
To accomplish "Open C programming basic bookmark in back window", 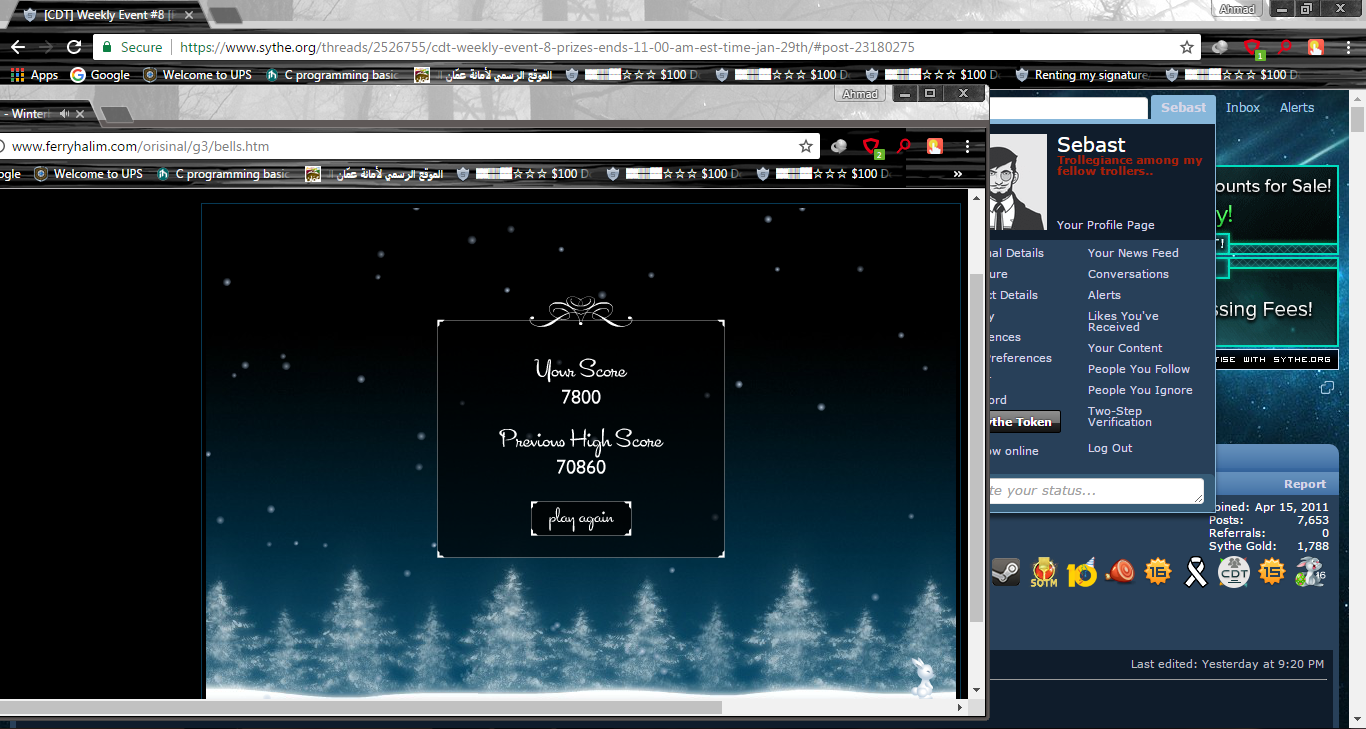I will [331, 75].
